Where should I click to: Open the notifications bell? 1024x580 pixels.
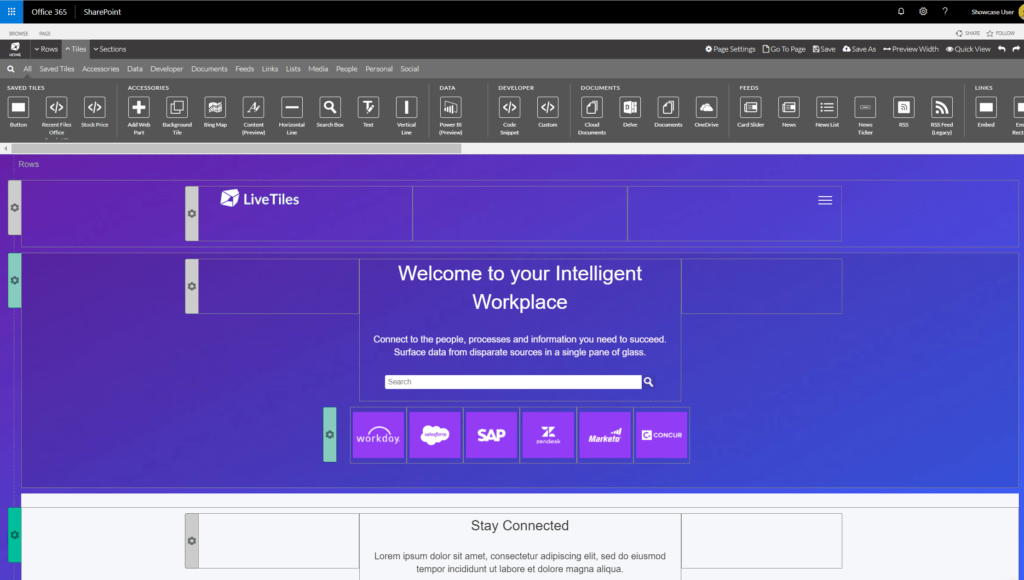click(901, 11)
